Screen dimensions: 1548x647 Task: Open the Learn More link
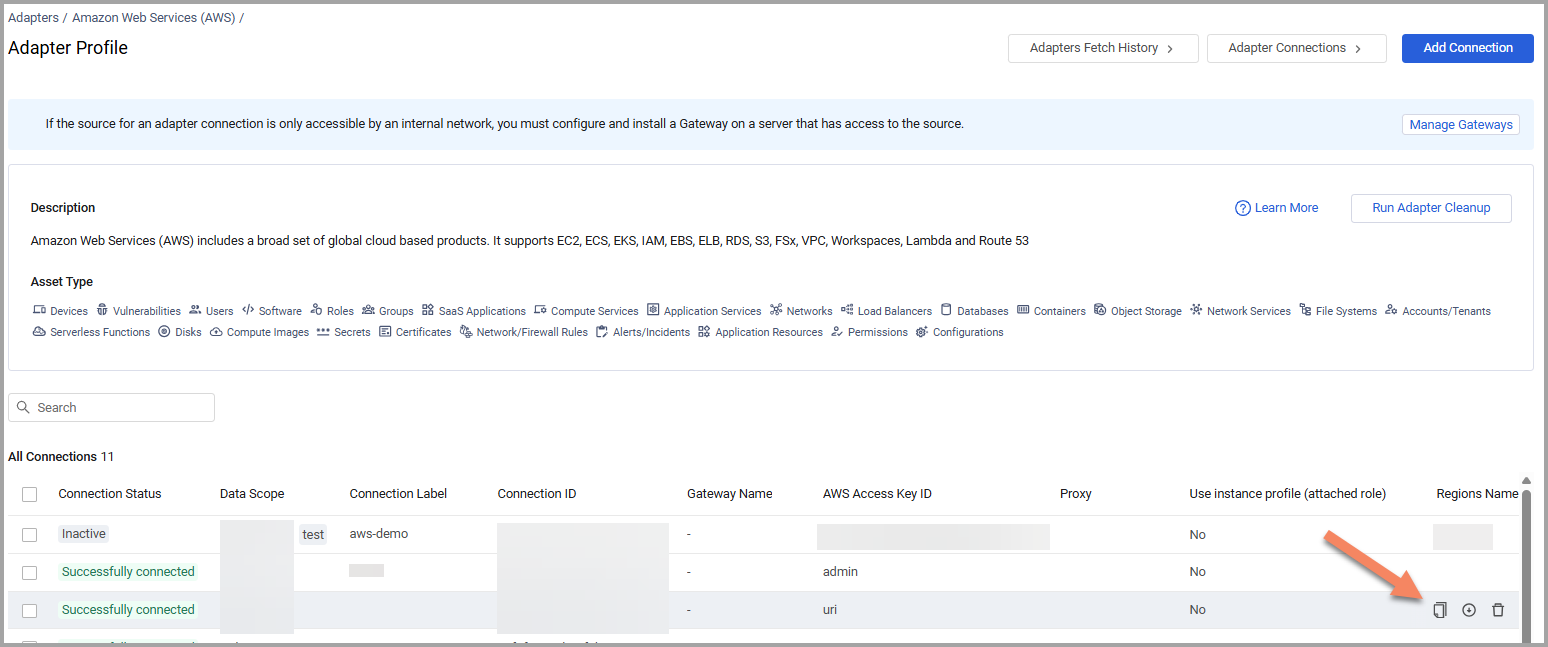[1286, 208]
